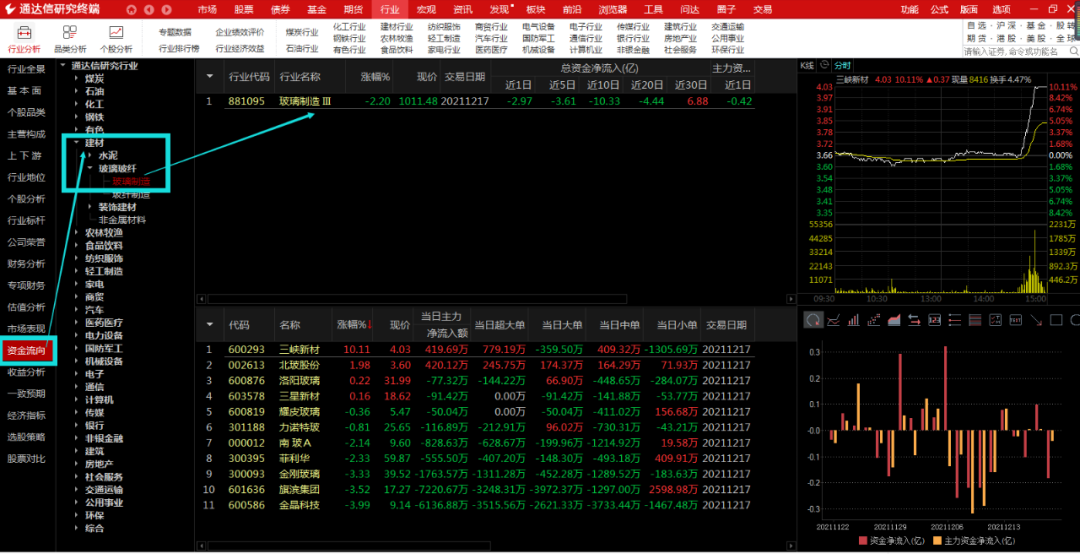The height and width of the screenshot is (554, 1080).
Task: Click the up-arrow navigation circle in title bar
Action: [132, 10]
